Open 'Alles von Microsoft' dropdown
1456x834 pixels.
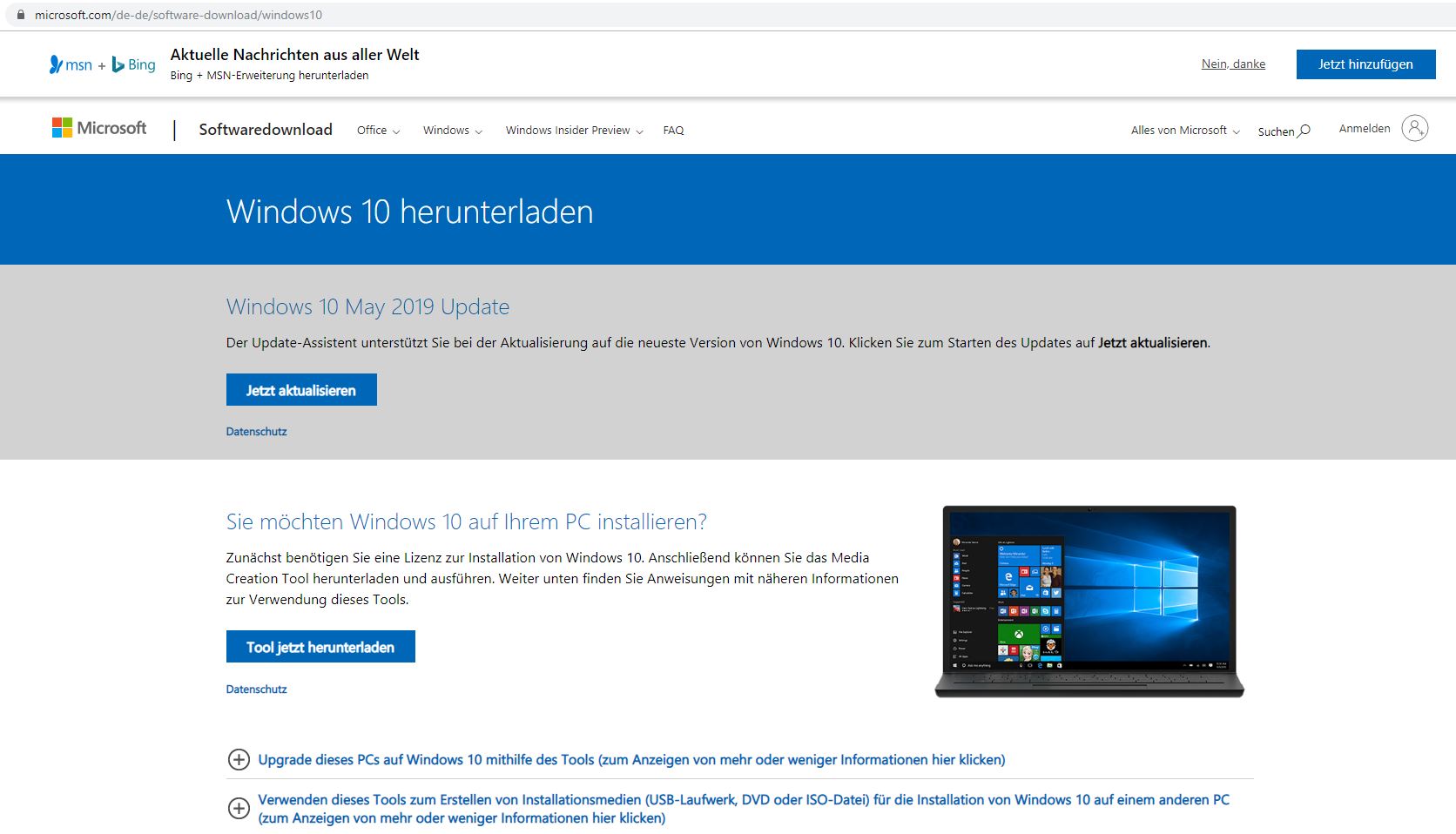pyautogui.click(x=1185, y=131)
